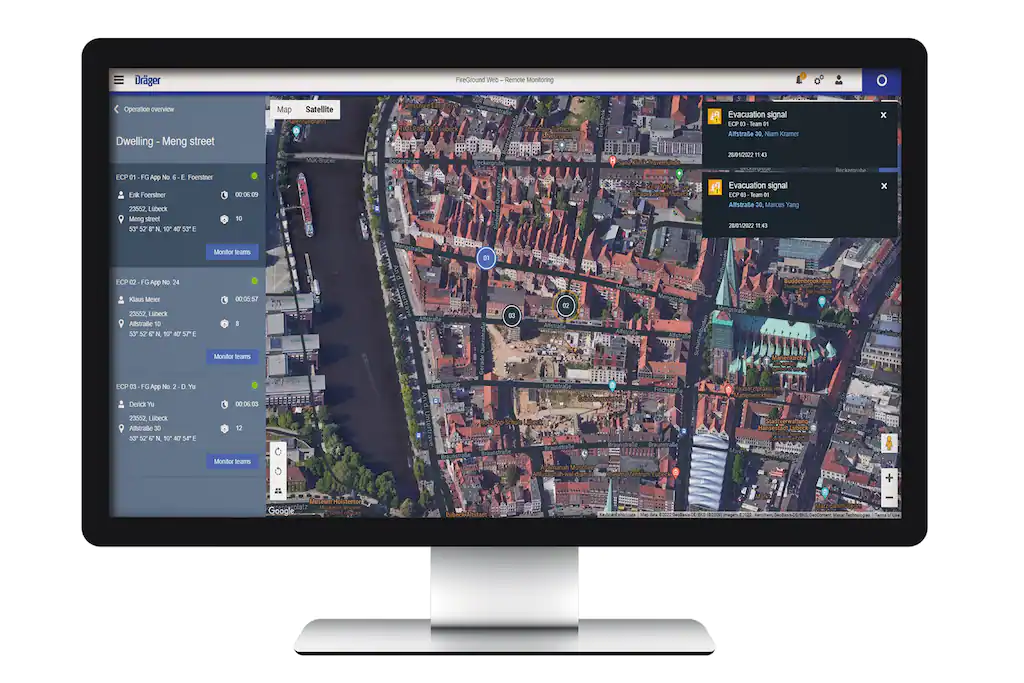This screenshot has width=1024, height=683.
Task: Select map marker 02
Action: point(565,305)
